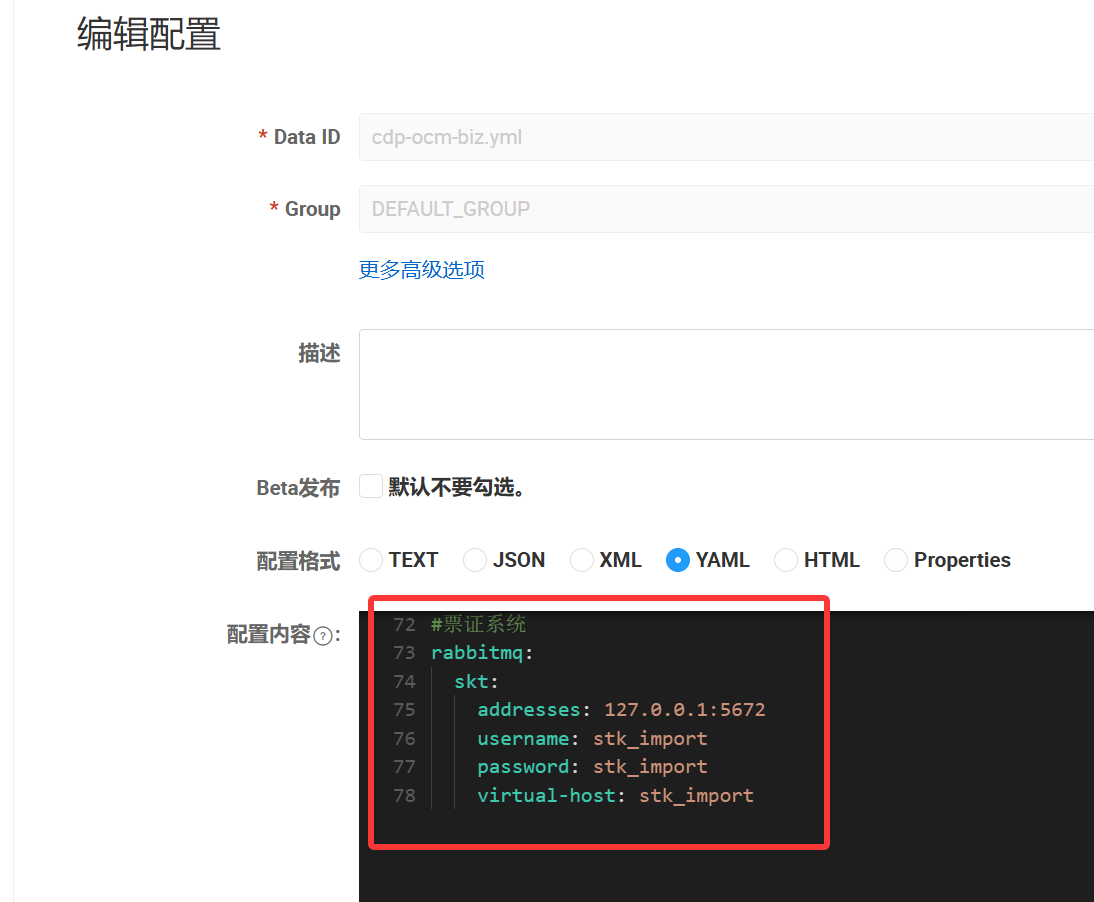Image resolution: width=1094 pixels, height=902 pixels.
Task: Select the JSON configuration format
Action: pos(474,560)
